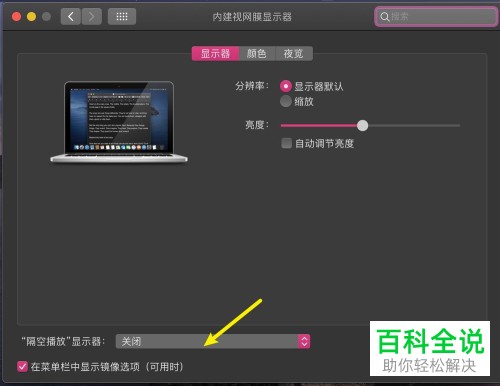Click the 分辨率 label
The width and height of the screenshot is (500, 386).
(252, 86)
